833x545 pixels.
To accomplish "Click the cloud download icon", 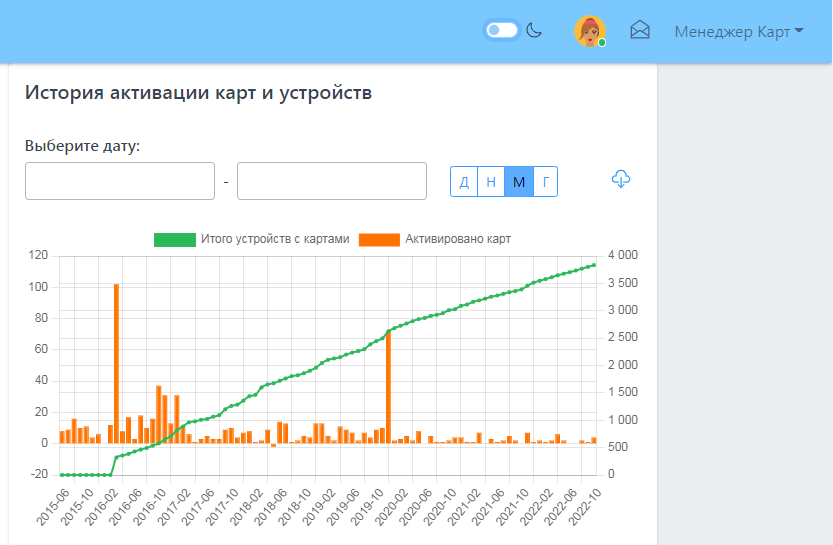I will tap(621, 179).
